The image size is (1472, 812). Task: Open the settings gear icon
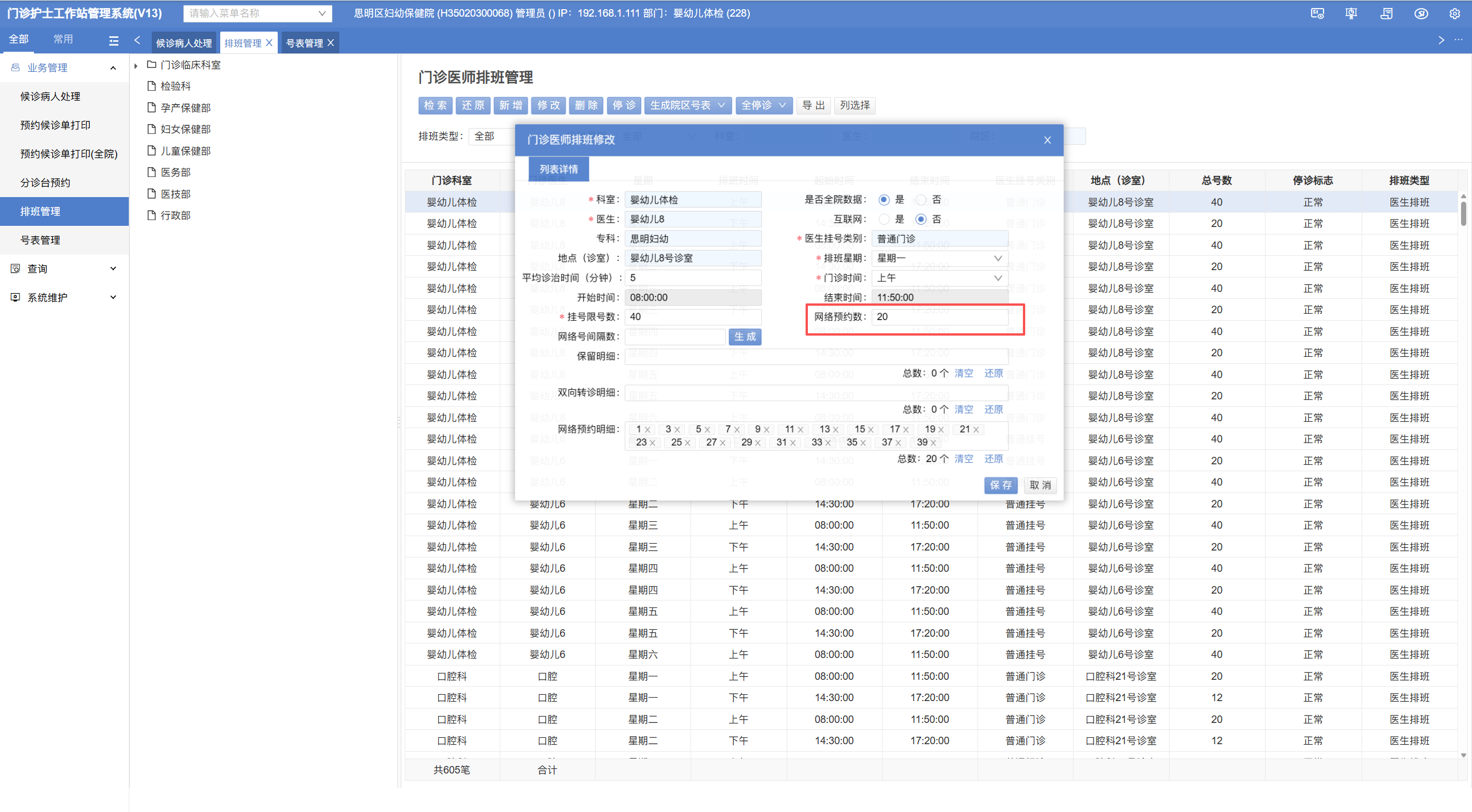click(1455, 13)
